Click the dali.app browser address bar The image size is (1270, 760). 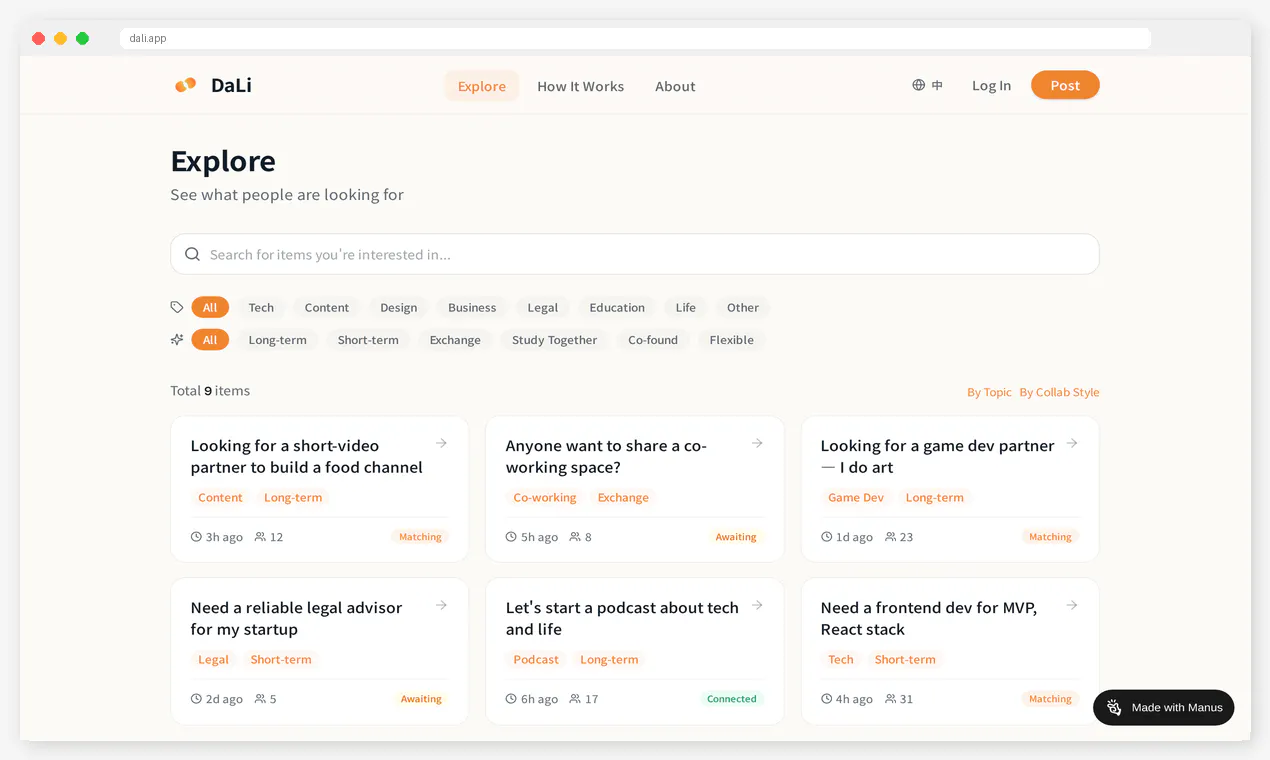pos(635,38)
